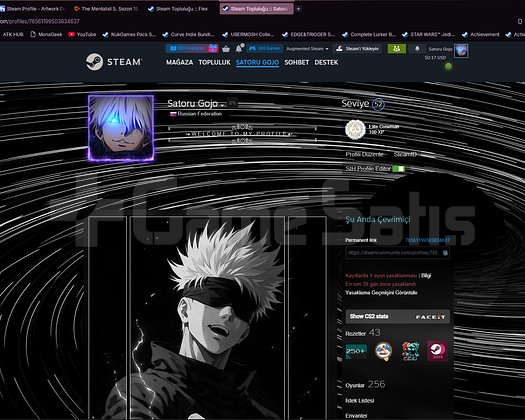The width and height of the screenshot is (525, 420).
Task: Open the İstek Listesi link
Action: tap(360, 400)
